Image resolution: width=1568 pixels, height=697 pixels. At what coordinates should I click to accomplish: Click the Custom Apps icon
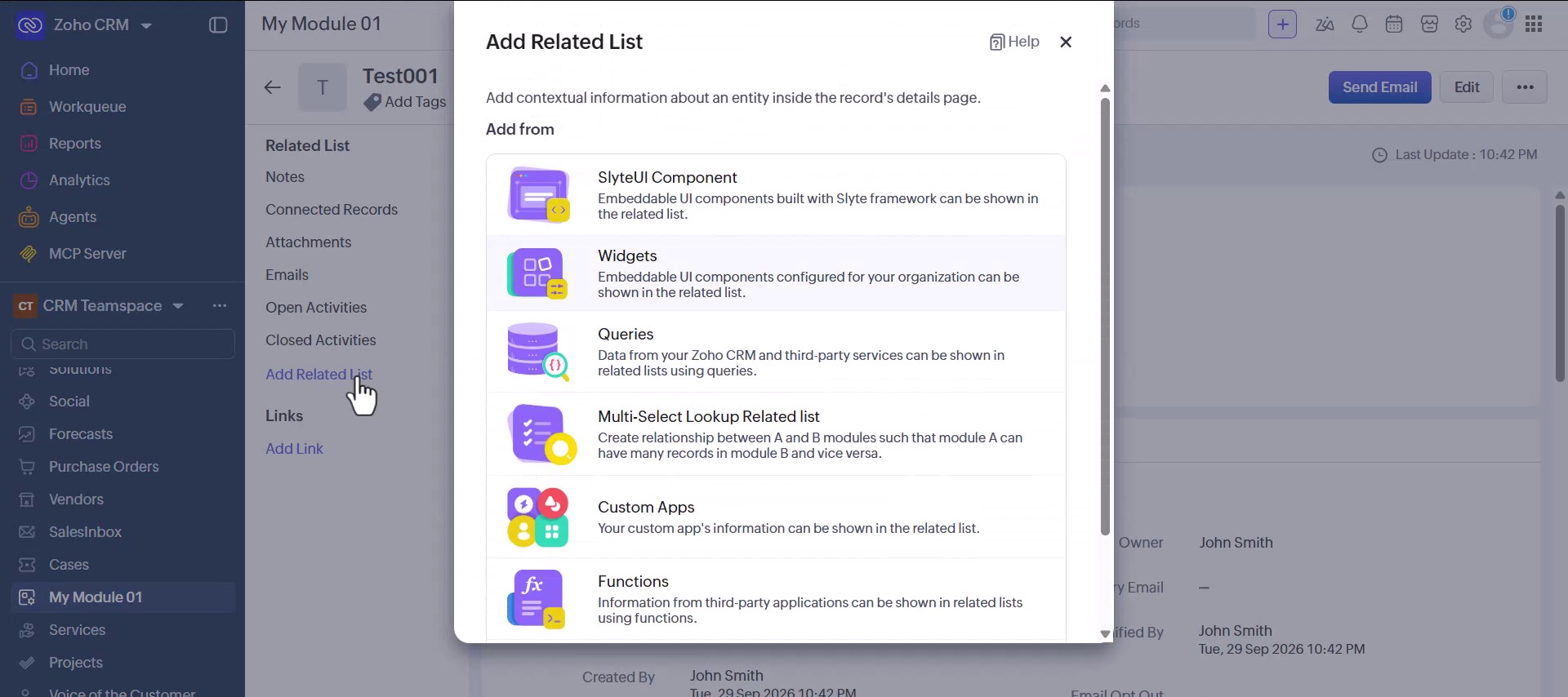tap(538, 517)
